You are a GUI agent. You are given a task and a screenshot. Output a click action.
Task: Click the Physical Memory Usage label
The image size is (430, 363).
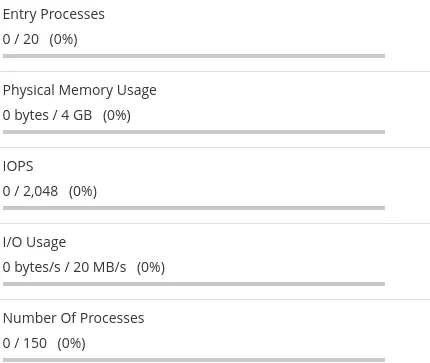(80, 90)
